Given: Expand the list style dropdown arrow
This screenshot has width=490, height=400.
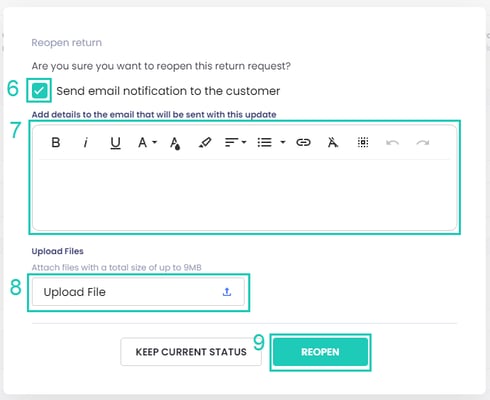Looking at the screenshot, I should click(x=283, y=142).
